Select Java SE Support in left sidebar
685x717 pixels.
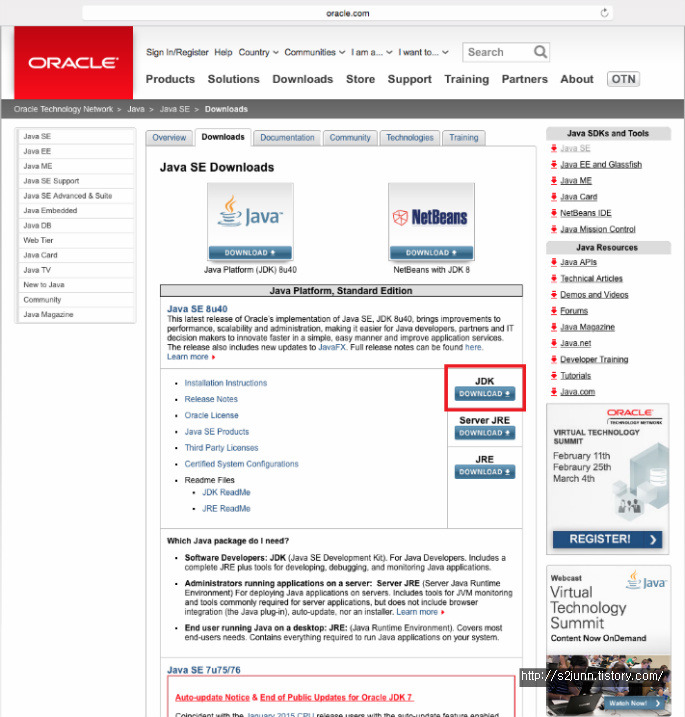pos(75,181)
